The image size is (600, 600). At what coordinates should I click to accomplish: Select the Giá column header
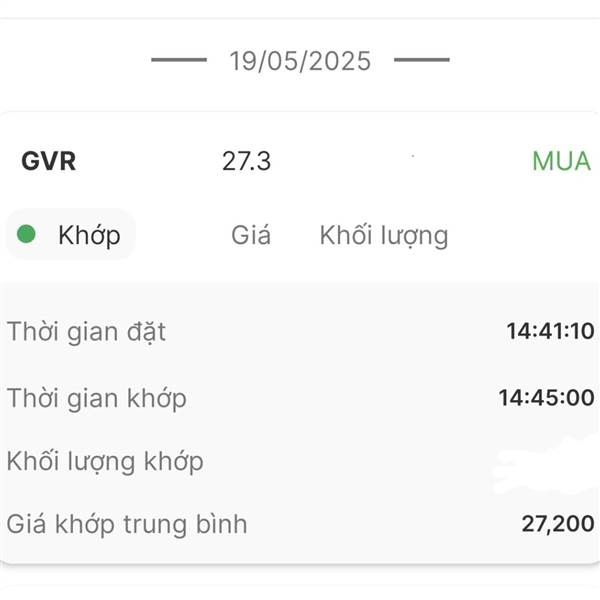tap(251, 235)
